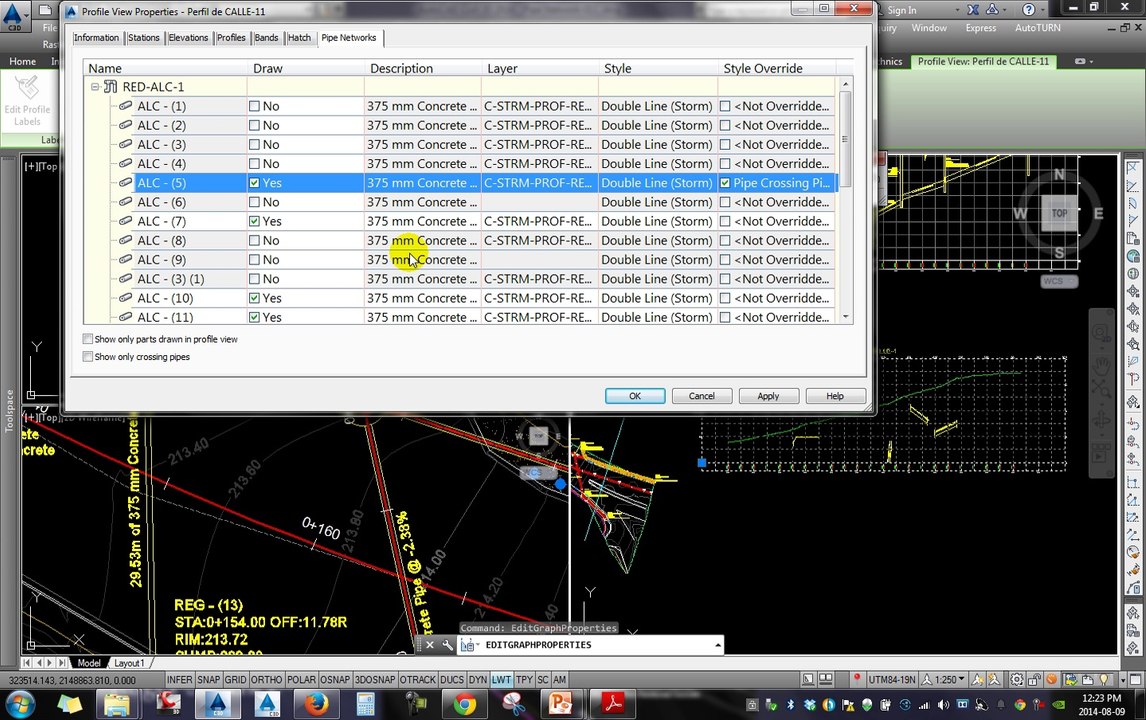Open the WCS coordinate system dropdown

pyautogui.click(x=1059, y=281)
